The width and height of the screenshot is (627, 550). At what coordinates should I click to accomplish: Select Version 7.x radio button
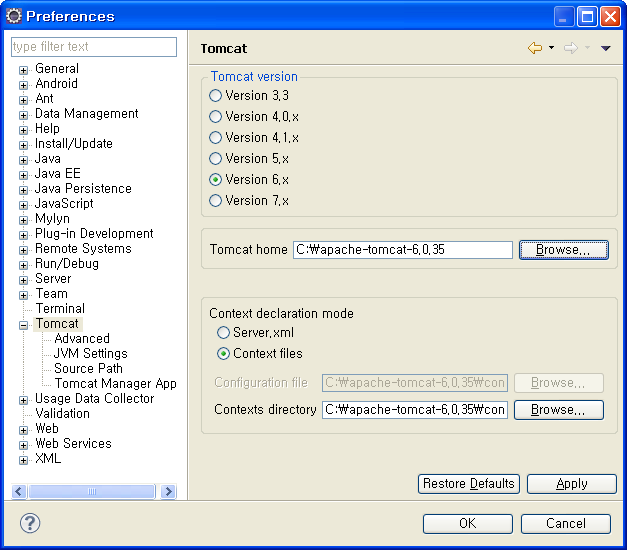(x=216, y=200)
